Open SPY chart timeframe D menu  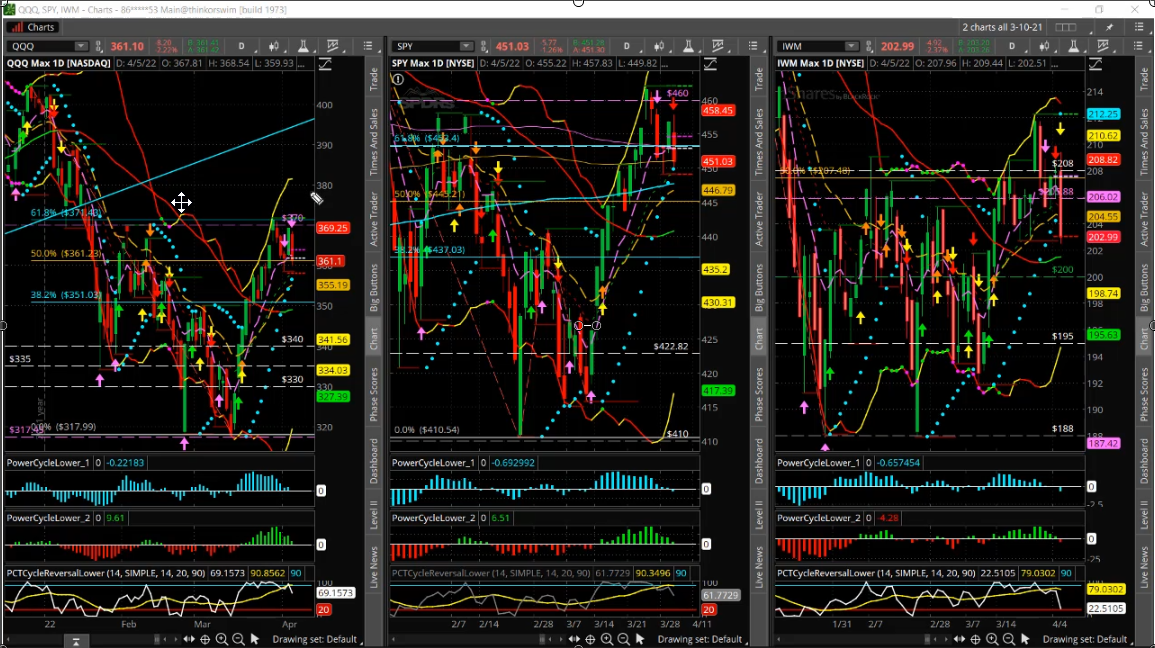tap(626, 46)
